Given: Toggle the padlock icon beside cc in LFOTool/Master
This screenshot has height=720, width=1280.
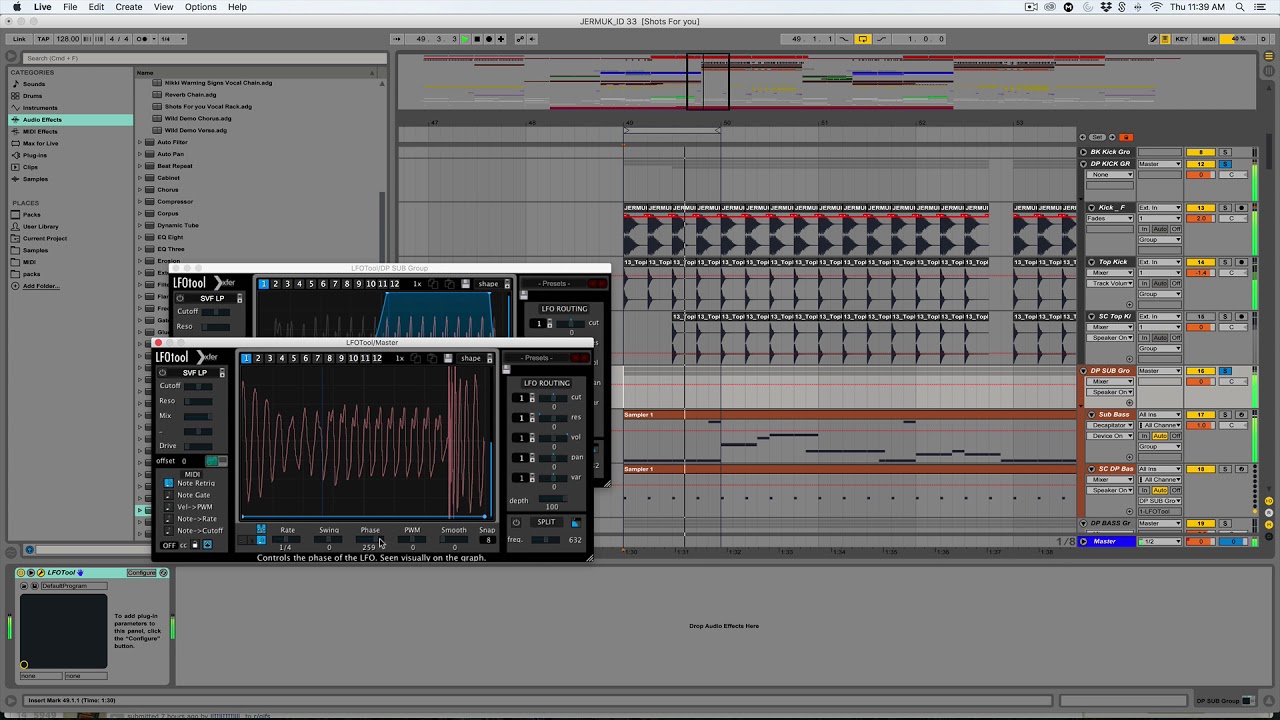Looking at the screenshot, I should coord(195,545).
